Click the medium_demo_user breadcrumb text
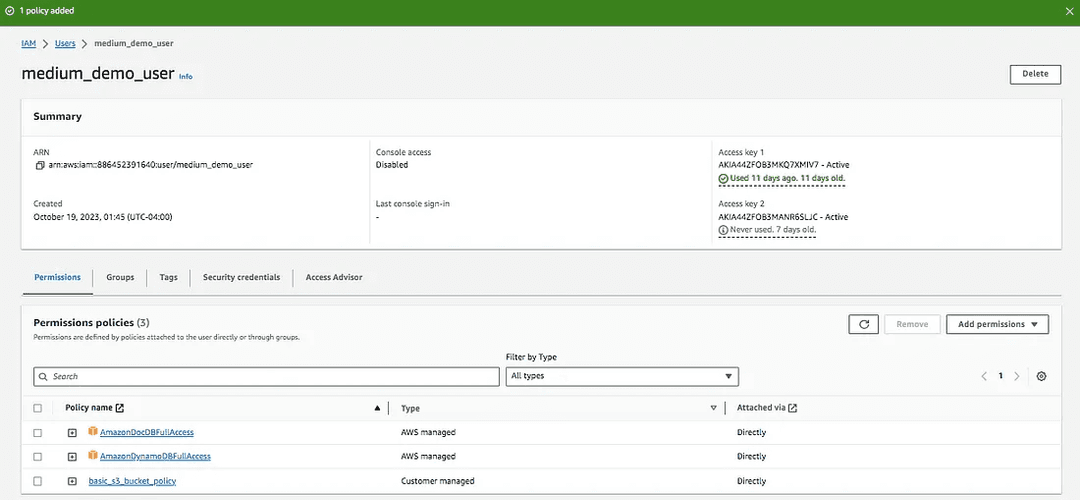1080x500 pixels. (x=134, y=43)
